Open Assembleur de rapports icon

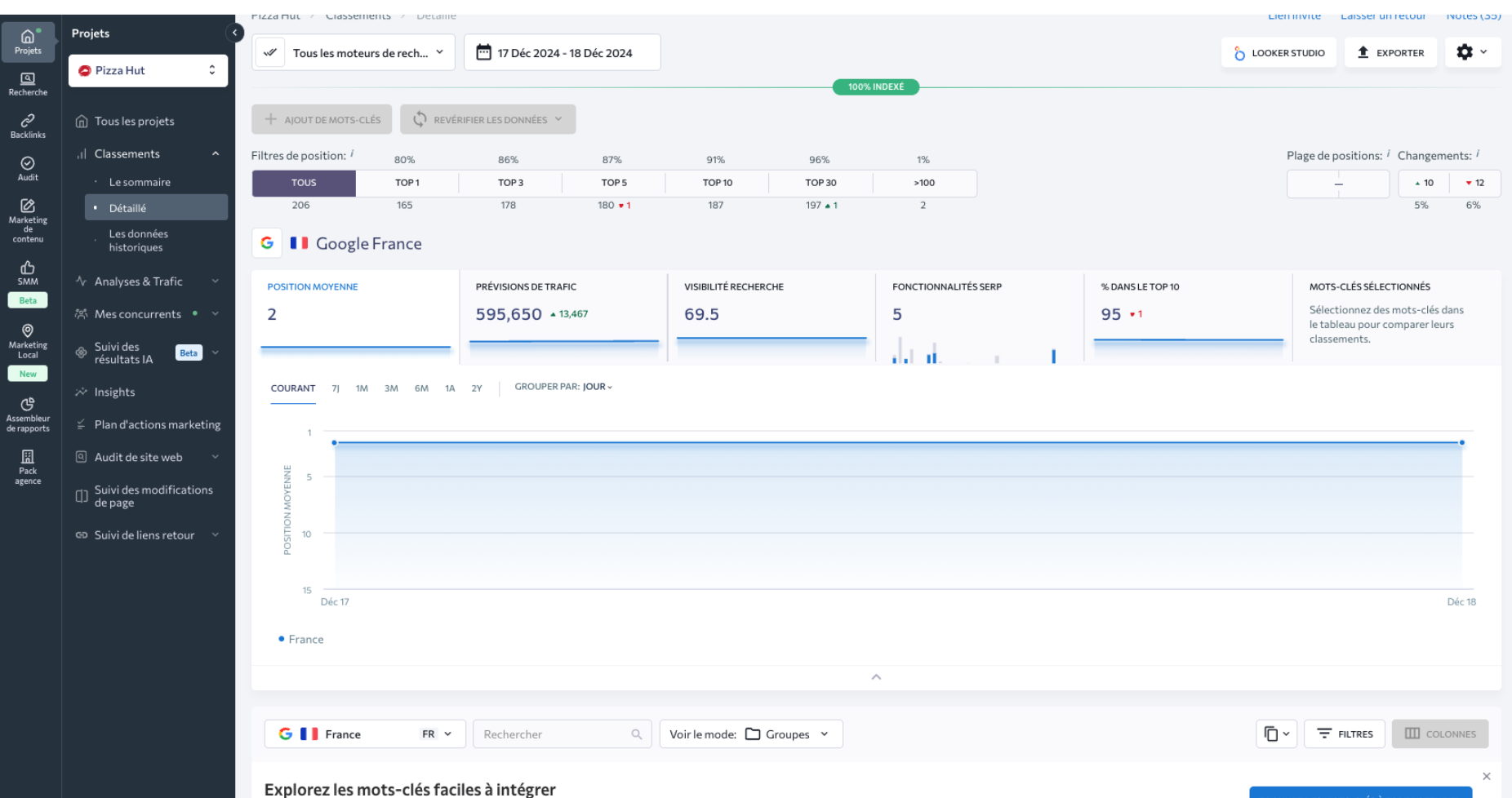coord(28,415)
